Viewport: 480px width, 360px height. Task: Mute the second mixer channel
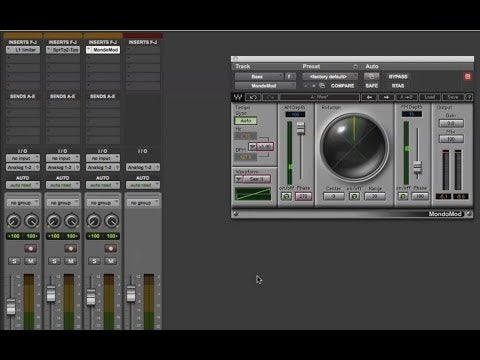pos(71,261)
